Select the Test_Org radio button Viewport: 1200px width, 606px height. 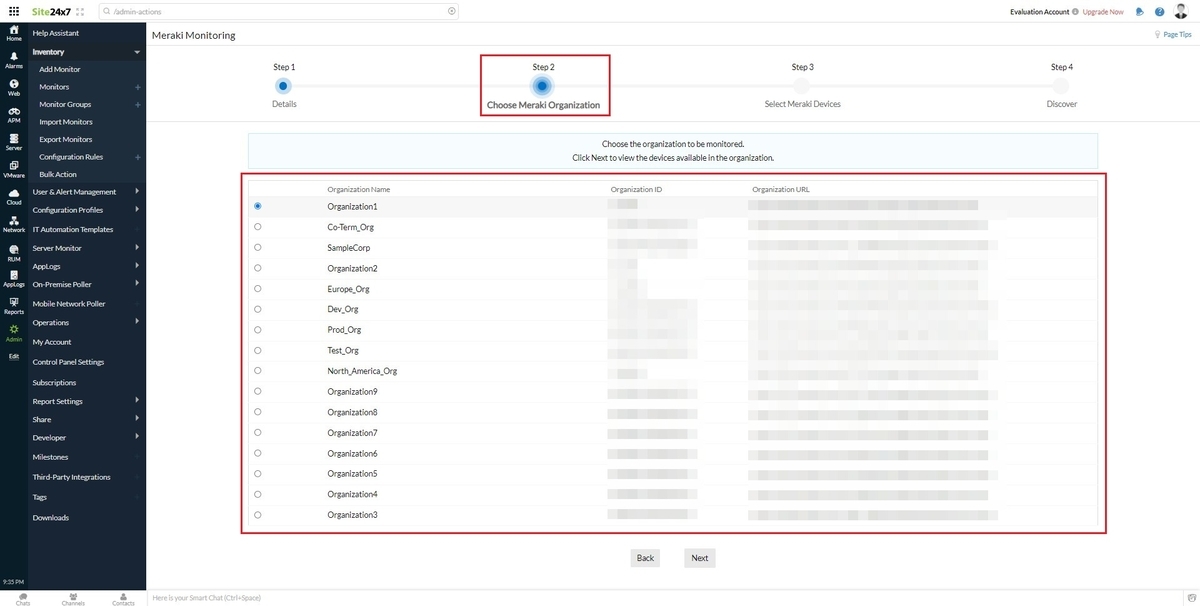point(258,350)
